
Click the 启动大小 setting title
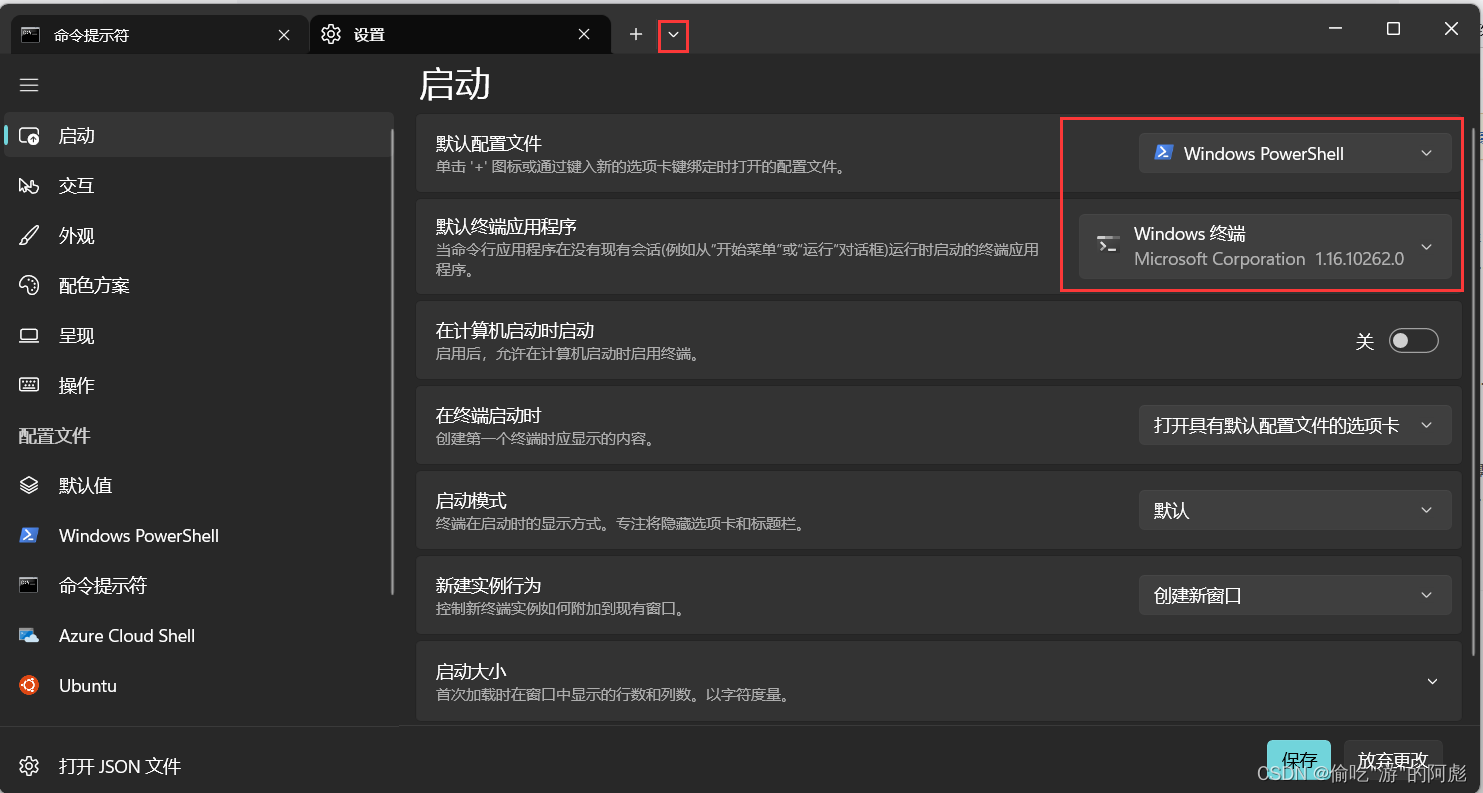click(471, 671)
